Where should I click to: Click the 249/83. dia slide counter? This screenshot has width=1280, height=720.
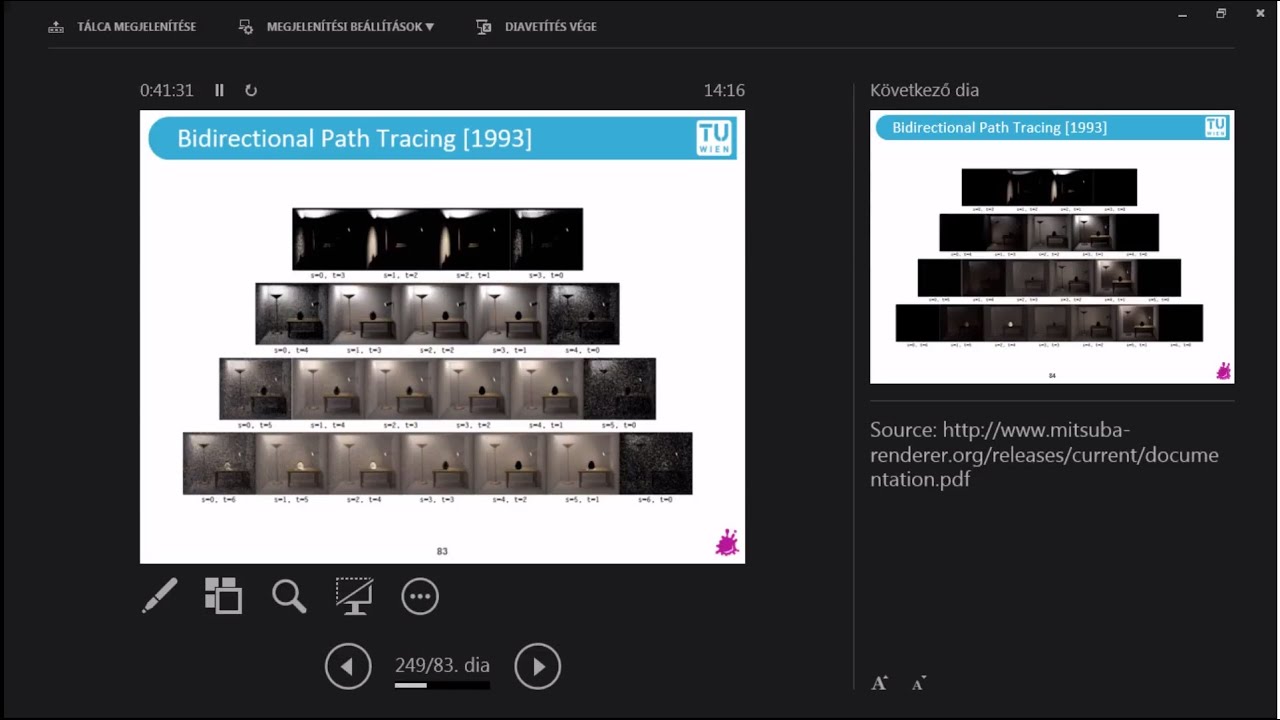click(x=442, y=665)
